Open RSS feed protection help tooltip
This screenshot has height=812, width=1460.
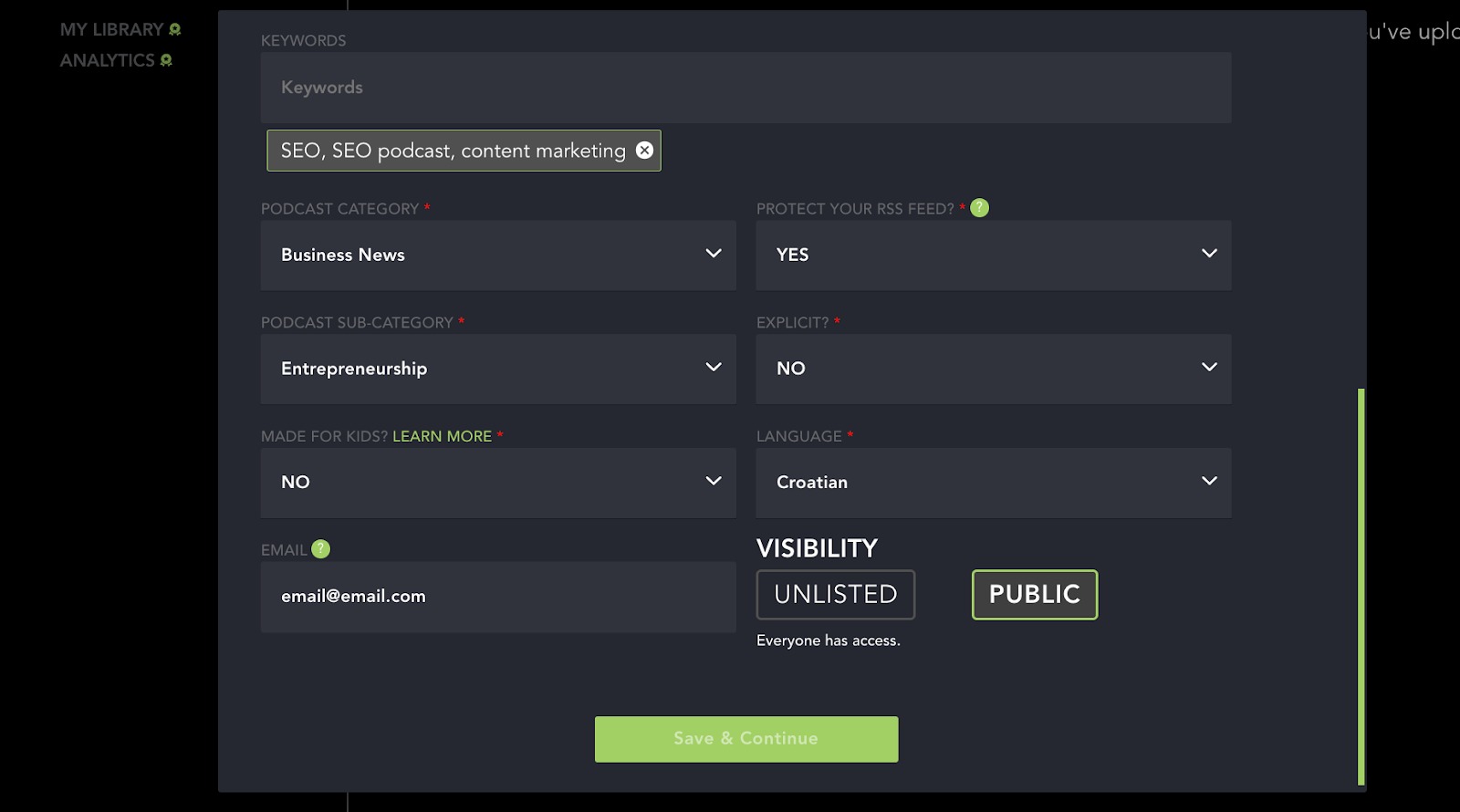(x=979, y=208)
